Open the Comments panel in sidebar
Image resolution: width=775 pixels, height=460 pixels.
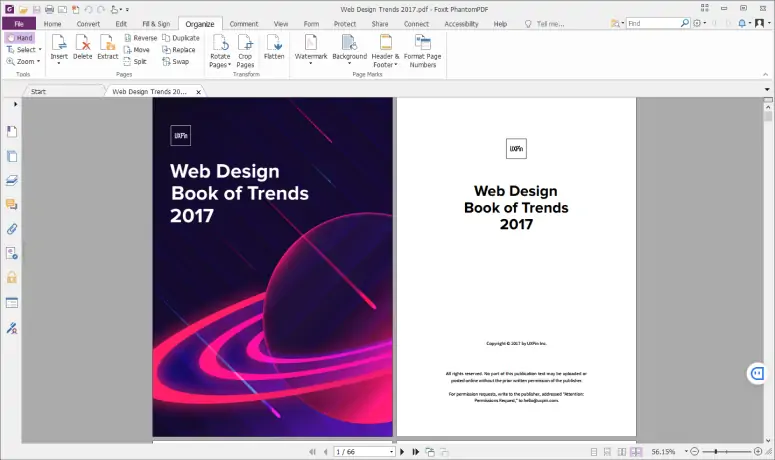(12, 205)
